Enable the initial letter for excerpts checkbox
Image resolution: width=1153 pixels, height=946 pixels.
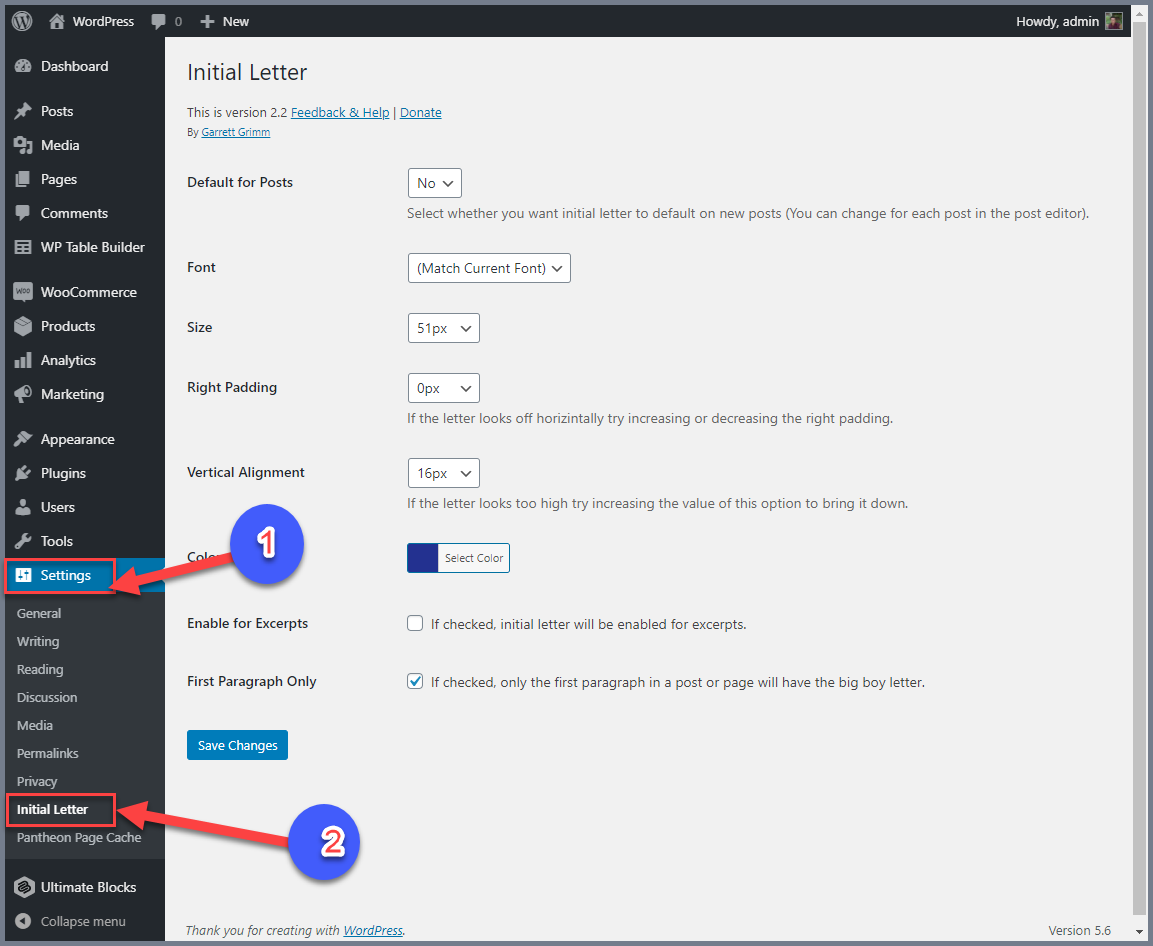click(415, 624)
